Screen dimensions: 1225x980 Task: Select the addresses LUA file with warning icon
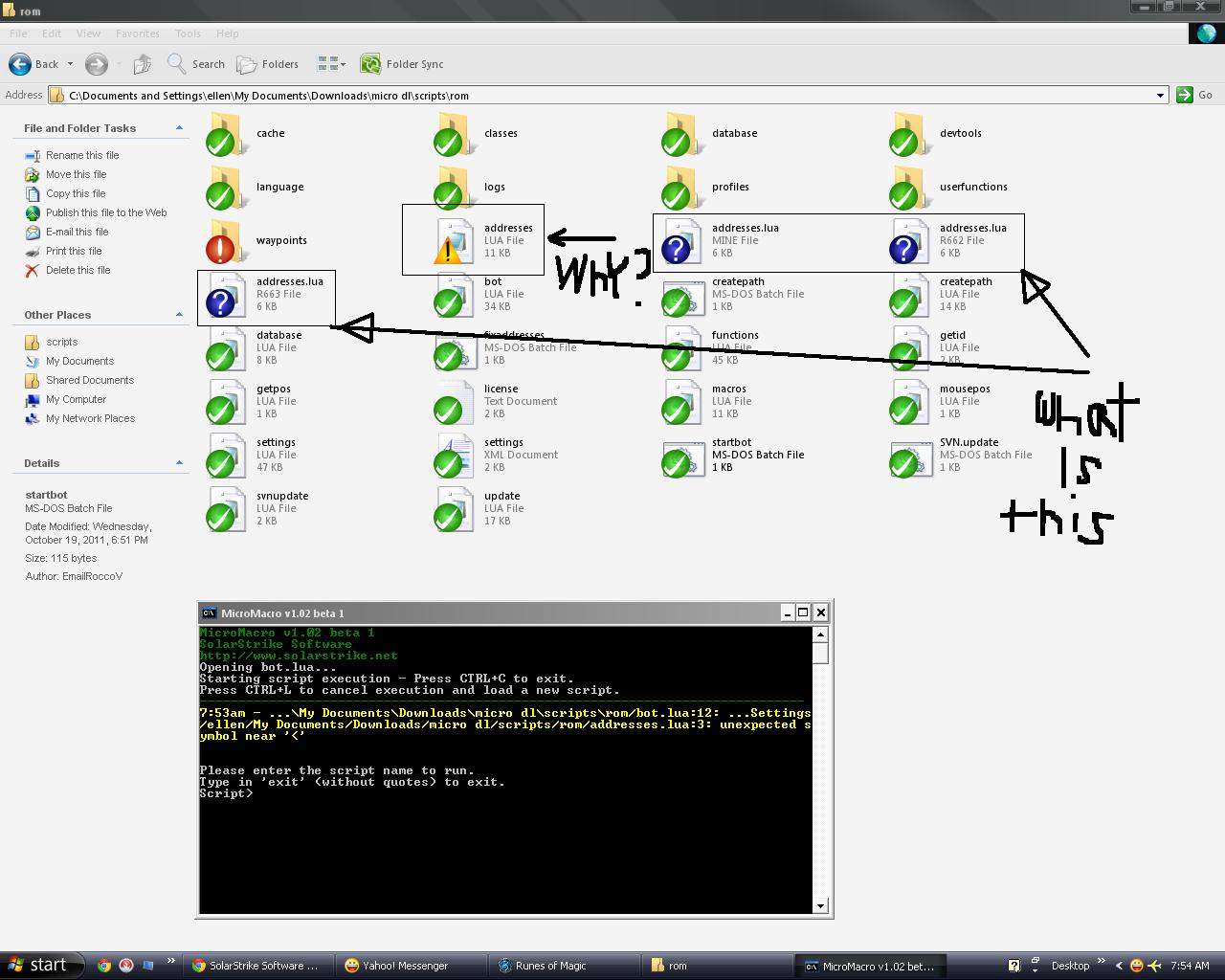pyautogui.click(x=452, y=240)
